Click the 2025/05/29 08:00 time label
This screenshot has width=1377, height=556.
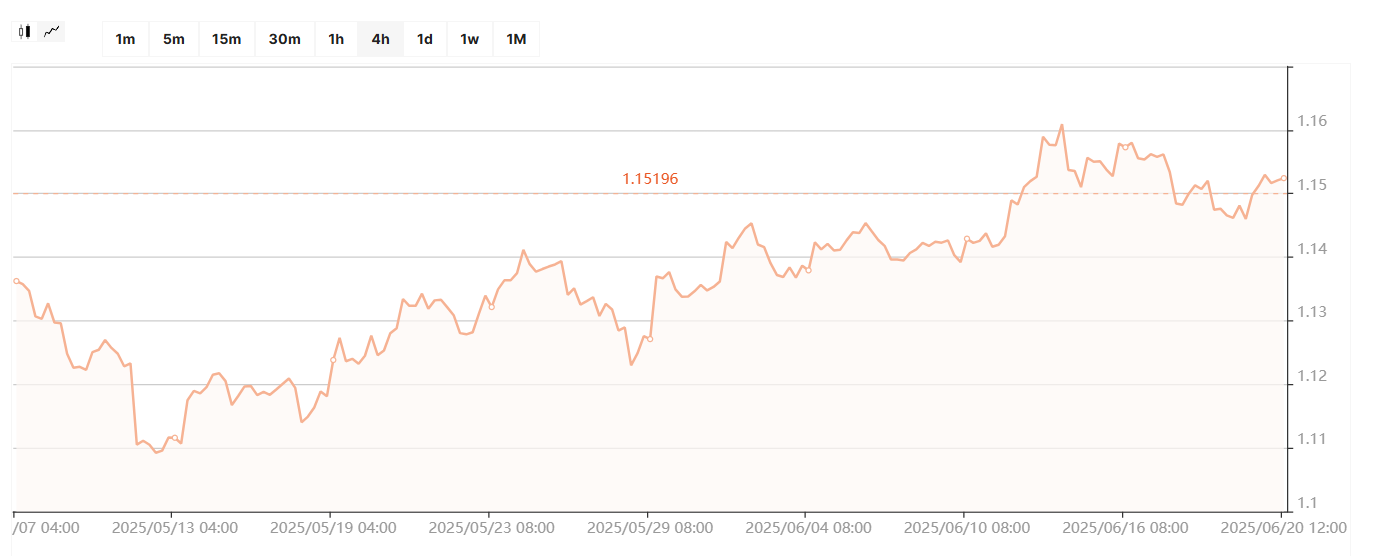(x=650, y=527)
